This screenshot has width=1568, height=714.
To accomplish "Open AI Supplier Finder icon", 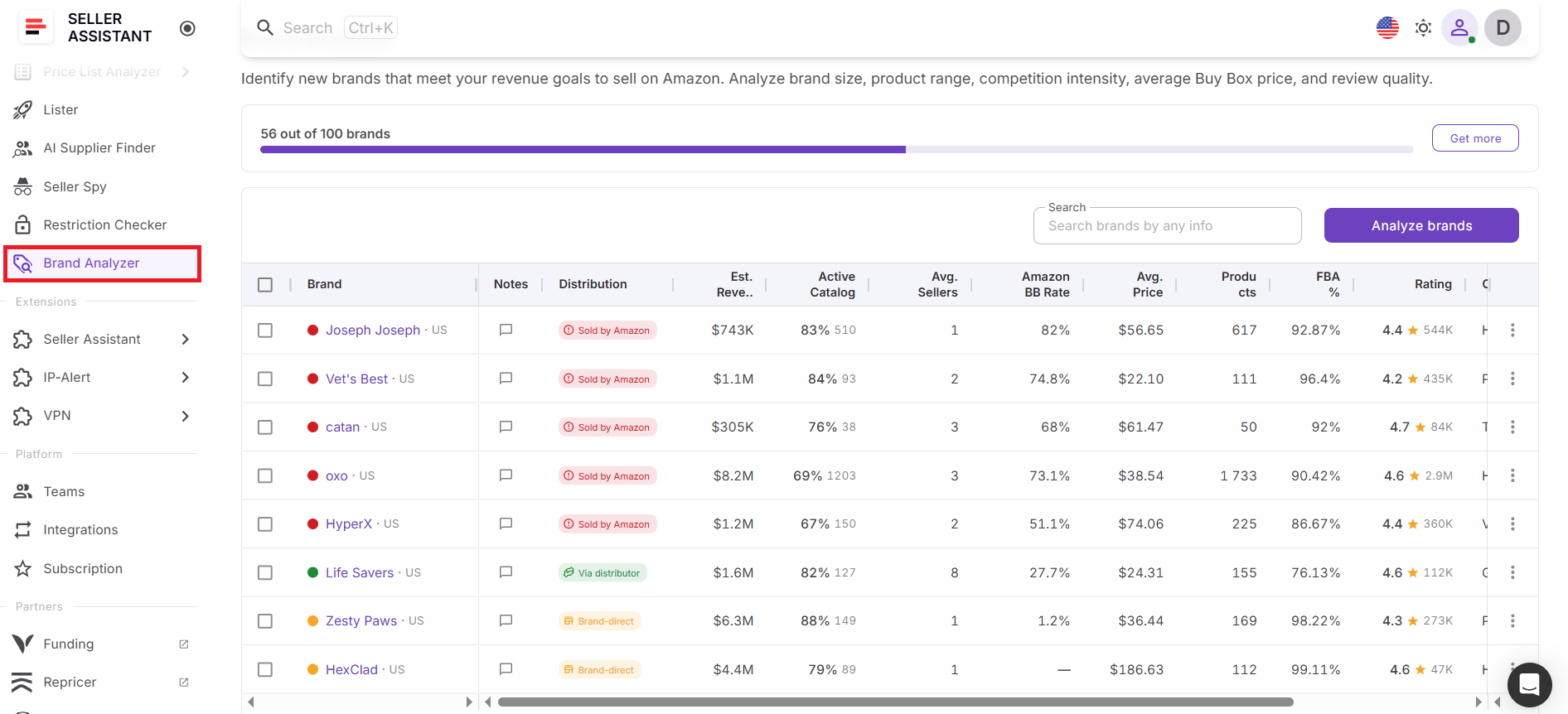I will (x=23, y=148).
